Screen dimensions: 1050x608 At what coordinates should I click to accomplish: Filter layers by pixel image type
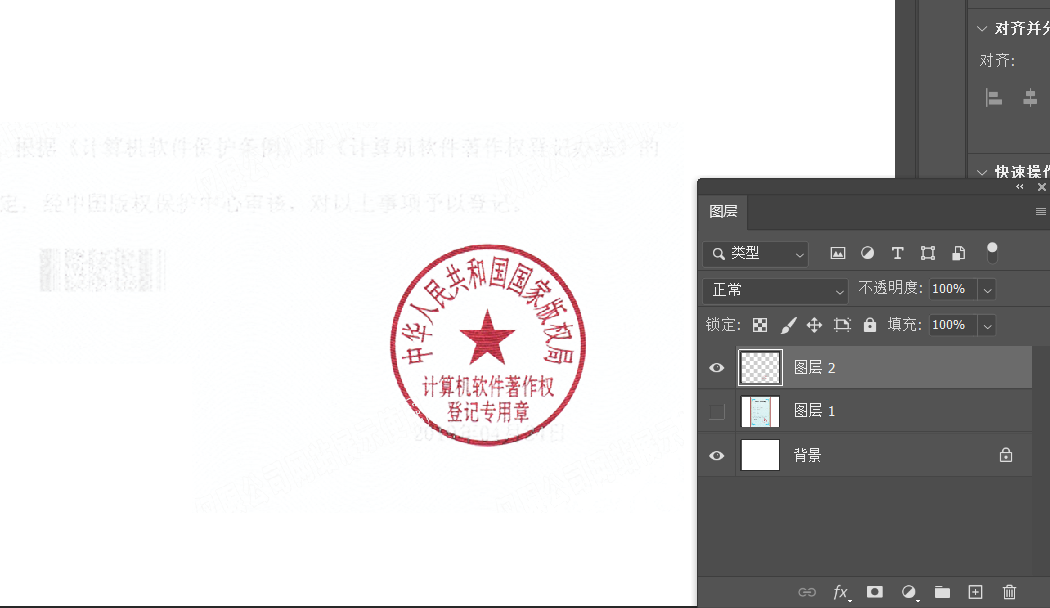point(838,253)
